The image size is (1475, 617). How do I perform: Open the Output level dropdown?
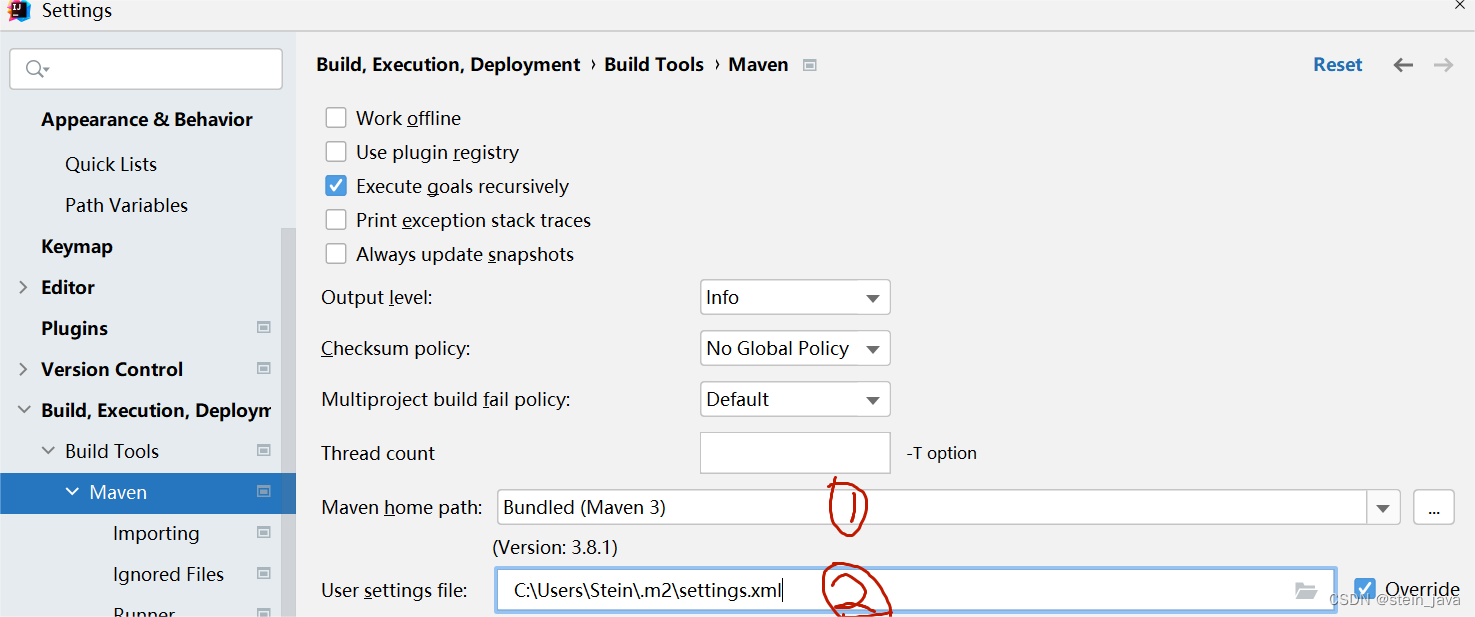tap(795, 297)
